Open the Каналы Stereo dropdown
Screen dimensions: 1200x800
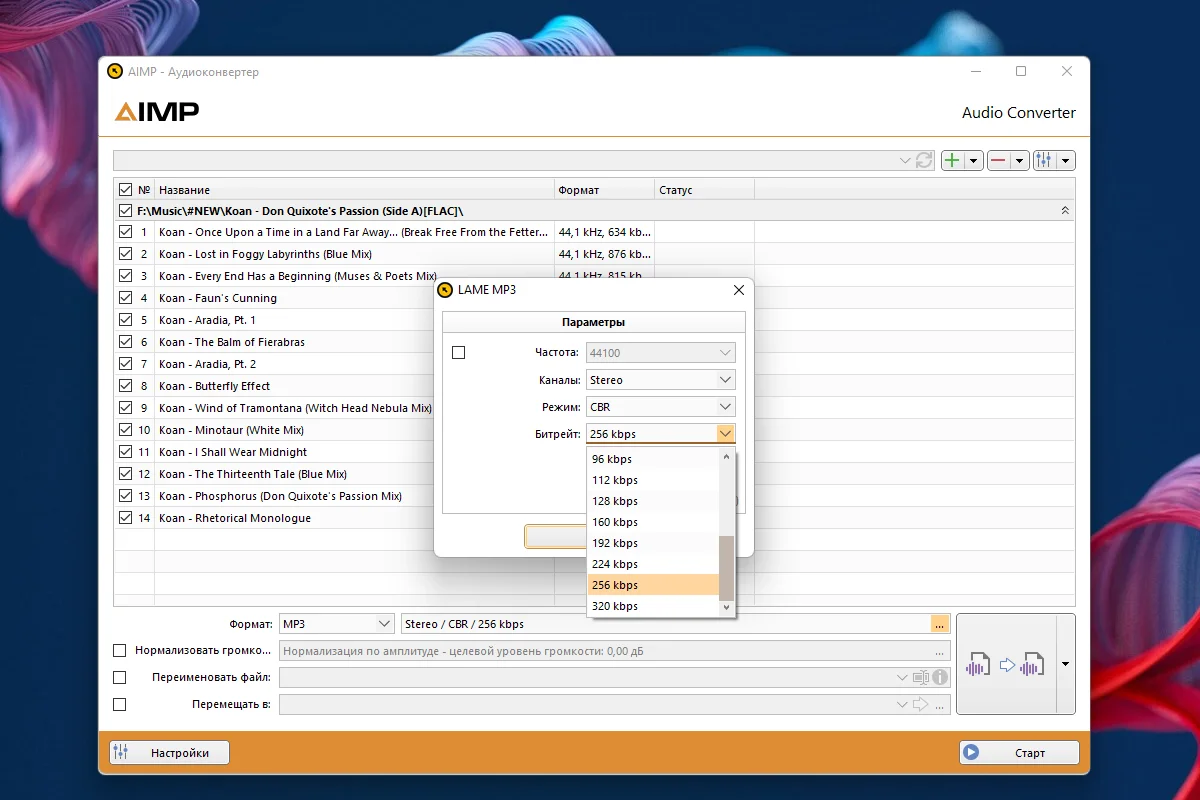pyautogui.click(x=661, y=380)
